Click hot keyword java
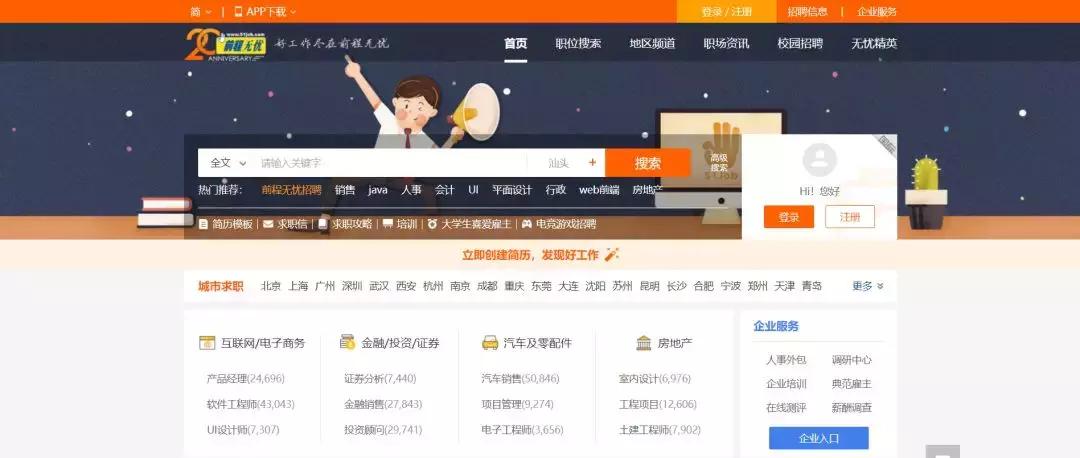This screenshot has width=1080, height=458. point(377,190)
